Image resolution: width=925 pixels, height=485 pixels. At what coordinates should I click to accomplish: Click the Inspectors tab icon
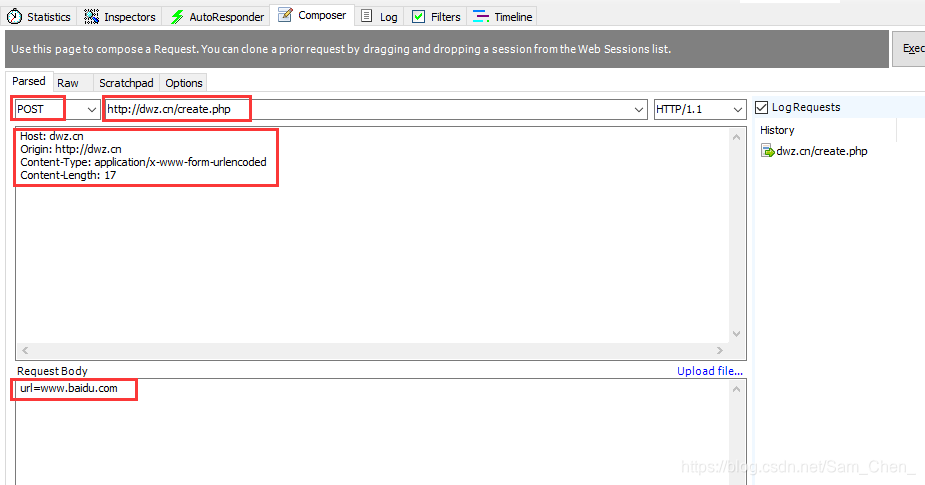[91, 17]
